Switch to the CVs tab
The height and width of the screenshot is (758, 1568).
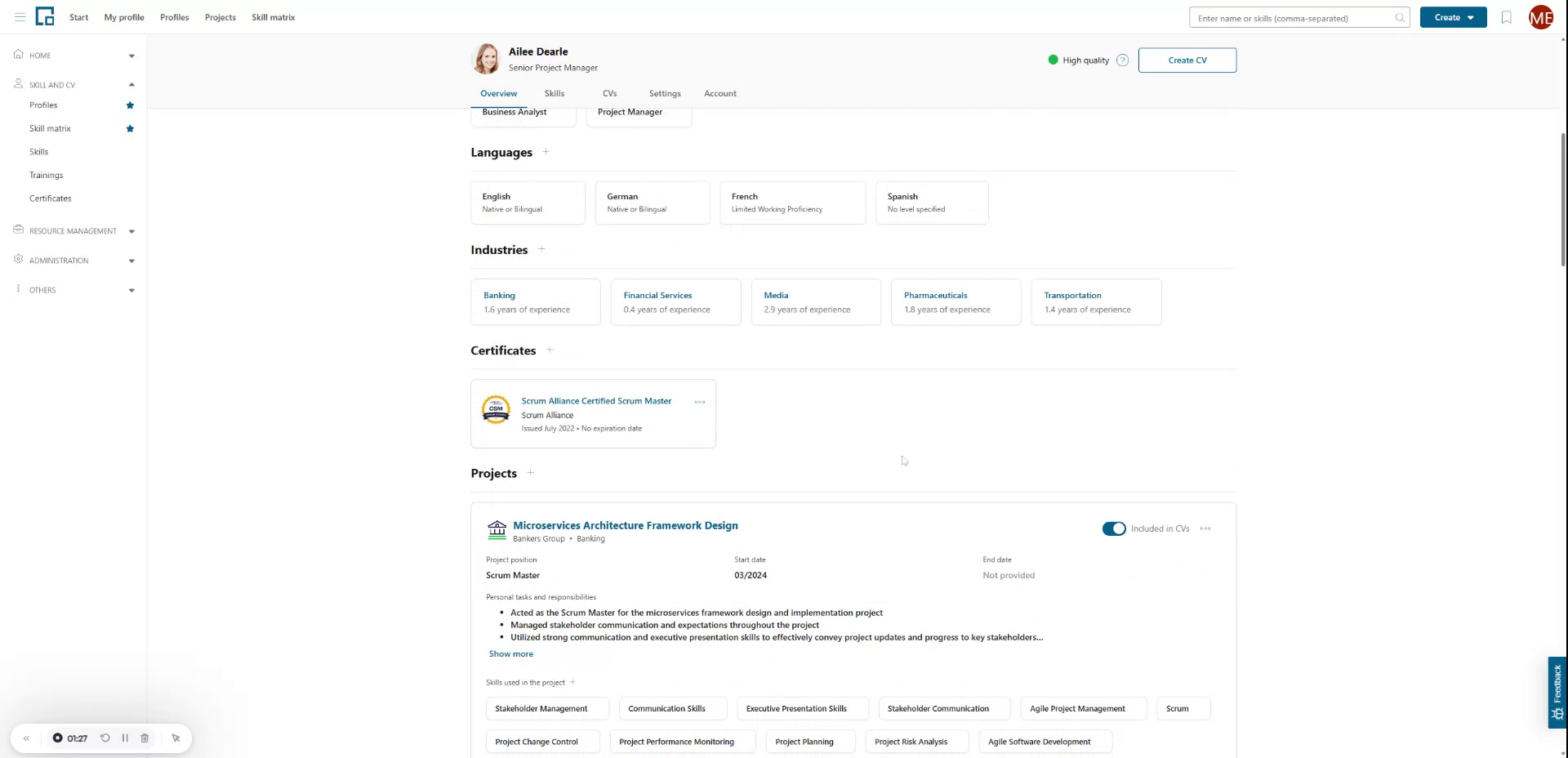click(x=610, y=93)
